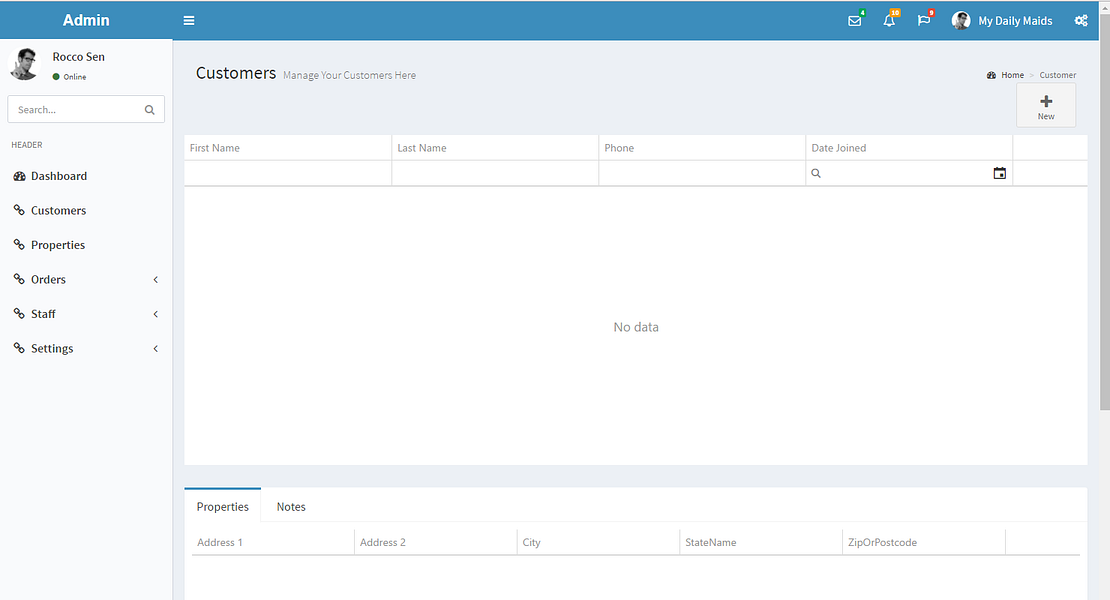1110x600 pixels.
Task: Click the plus icon for New customer
Action: coord(1046,101)
